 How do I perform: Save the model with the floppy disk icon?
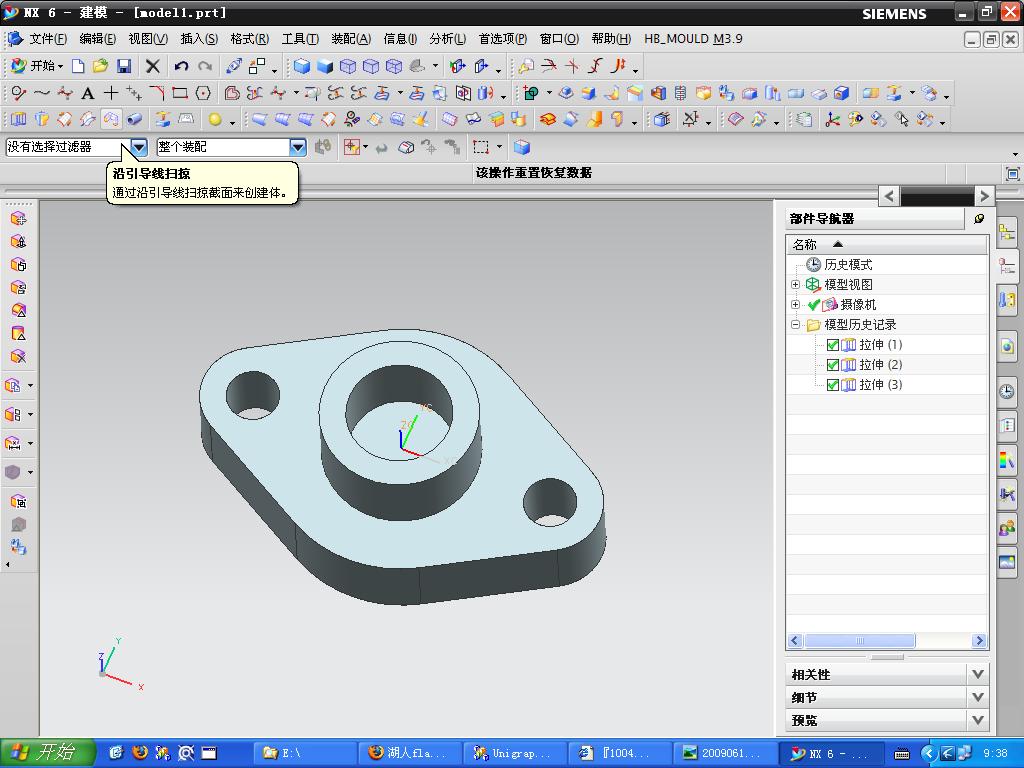123,66
